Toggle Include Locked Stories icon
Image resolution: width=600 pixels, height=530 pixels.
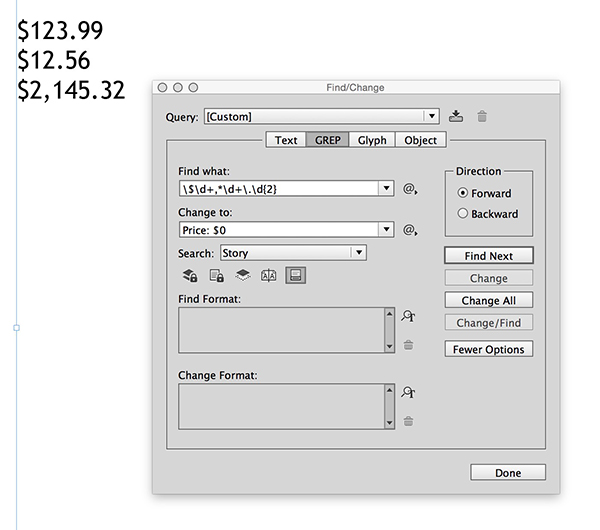217,276
